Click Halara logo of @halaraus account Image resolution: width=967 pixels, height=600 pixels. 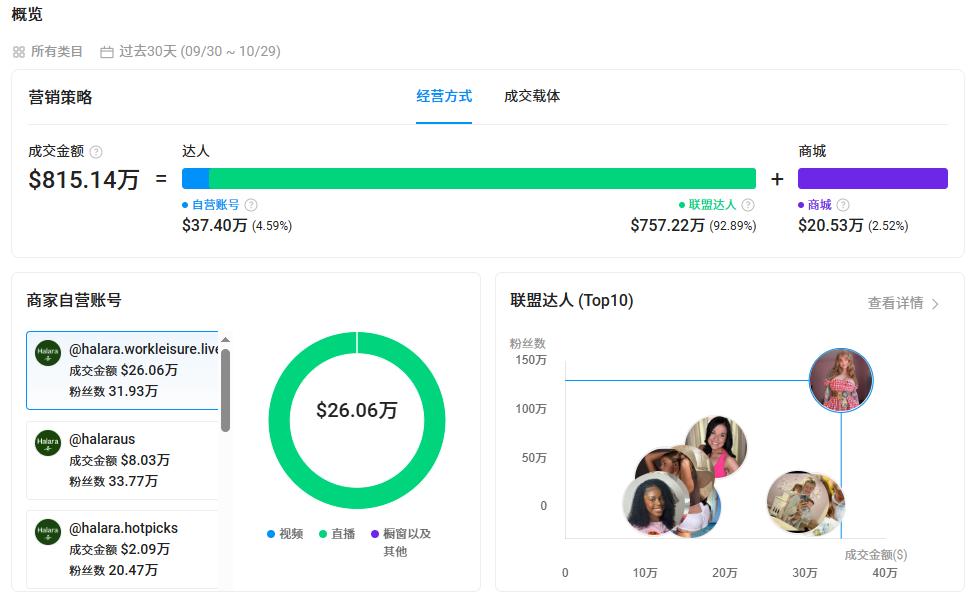tap(48, 442)
